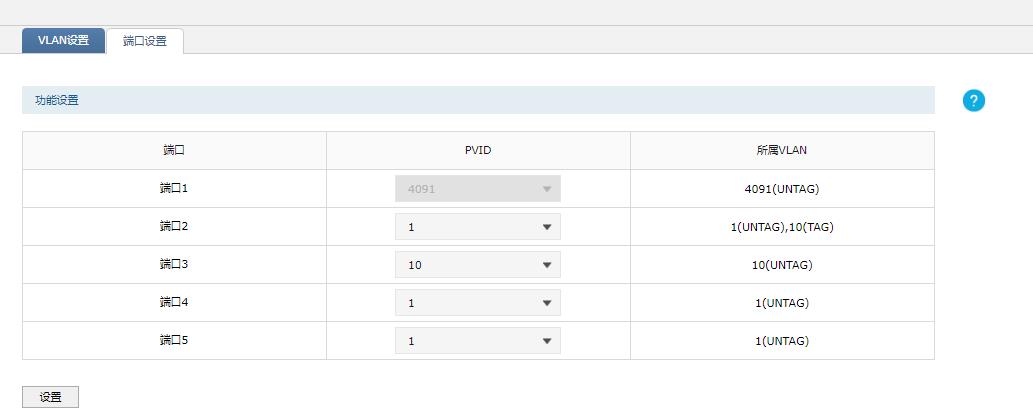This screenshot has height=415, width=1033.
Task: Click the 功能设置 section header
Action: [57, 101]
